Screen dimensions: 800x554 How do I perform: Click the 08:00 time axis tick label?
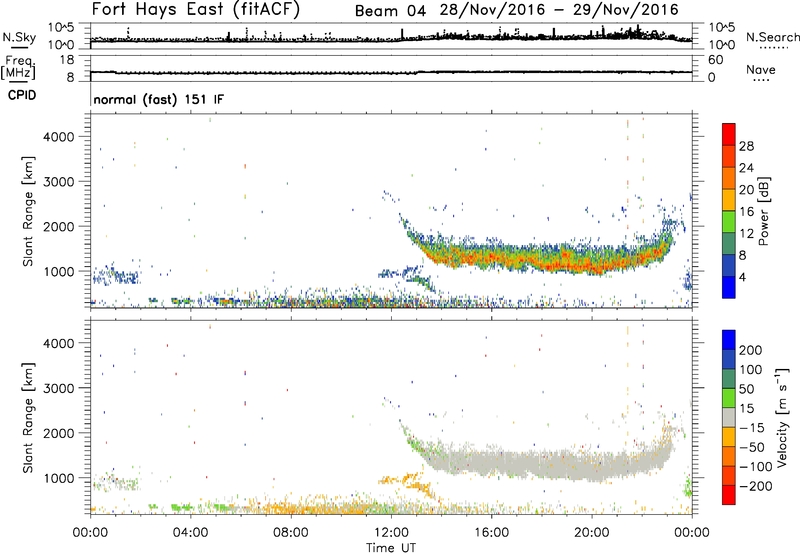click(x=291, y=533)
